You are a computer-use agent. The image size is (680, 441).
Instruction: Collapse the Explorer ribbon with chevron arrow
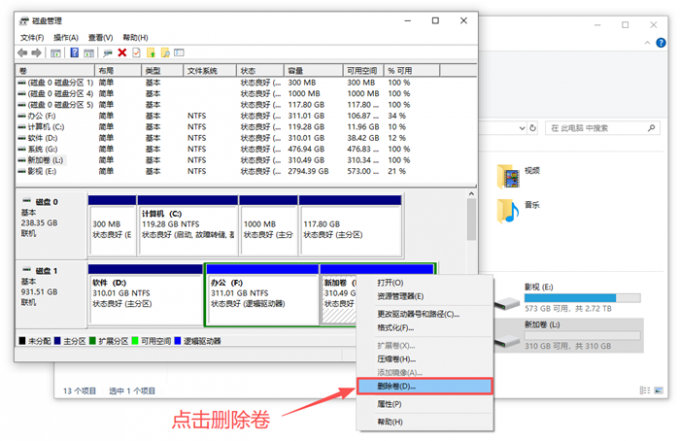pos(647,42)
